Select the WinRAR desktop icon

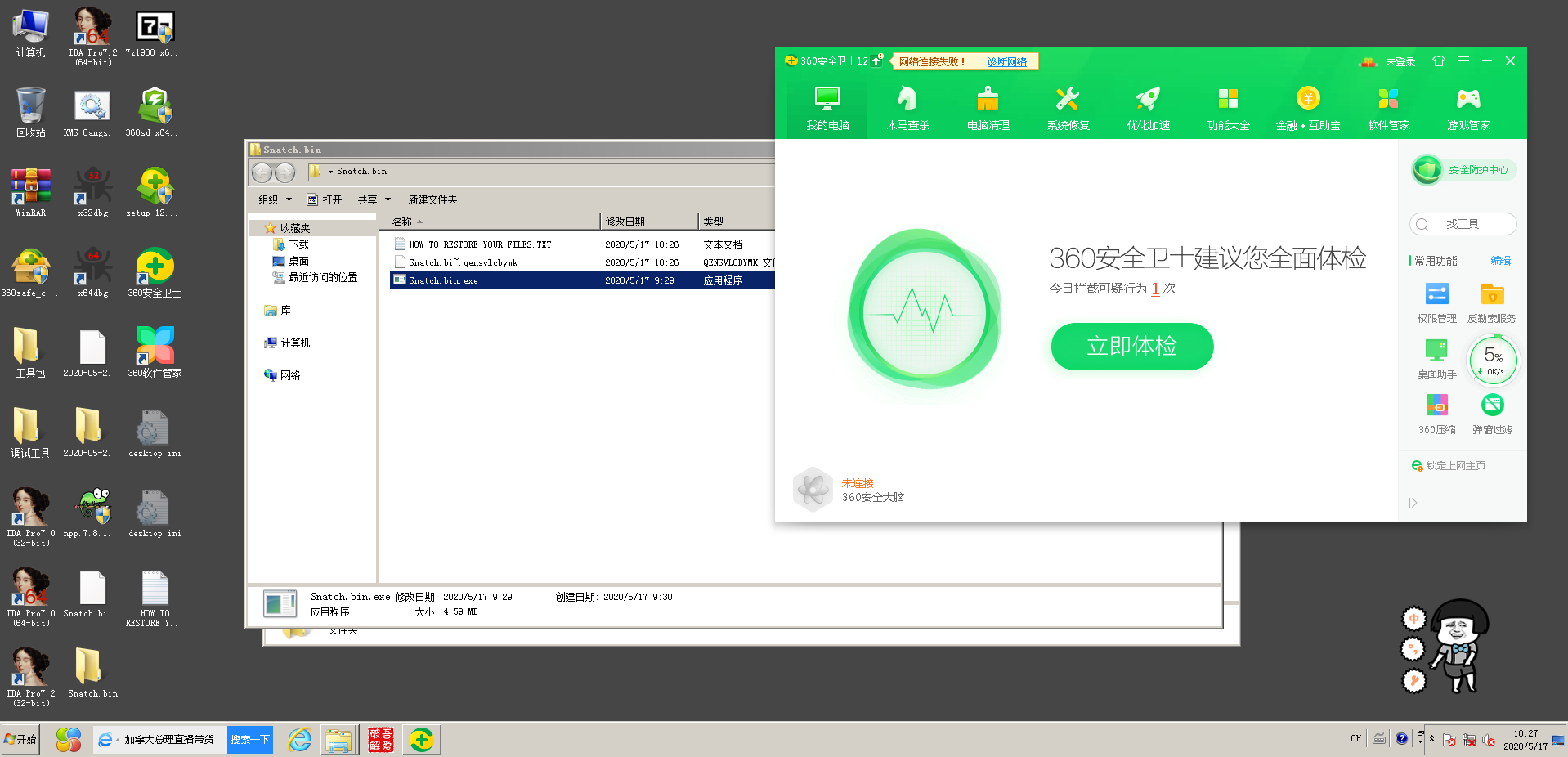[x=30, y=192]
